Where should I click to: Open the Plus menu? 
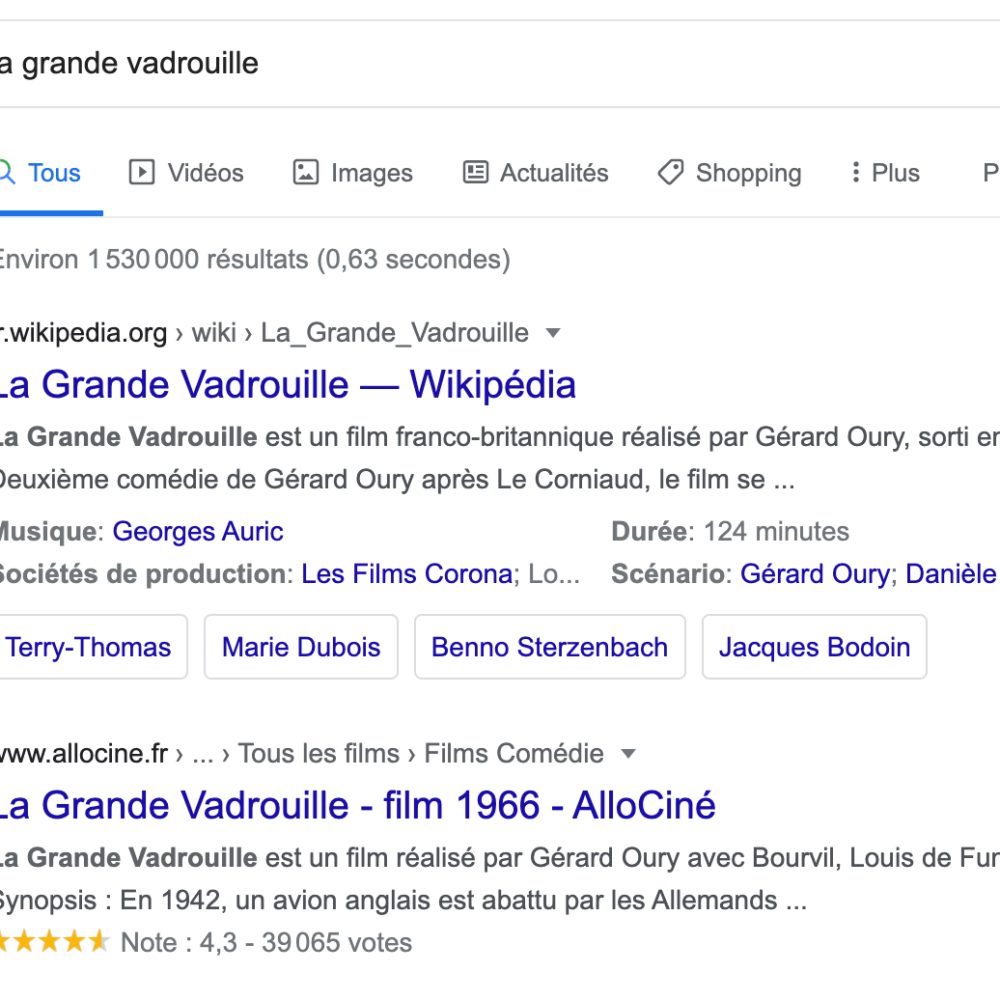point(895,173)
